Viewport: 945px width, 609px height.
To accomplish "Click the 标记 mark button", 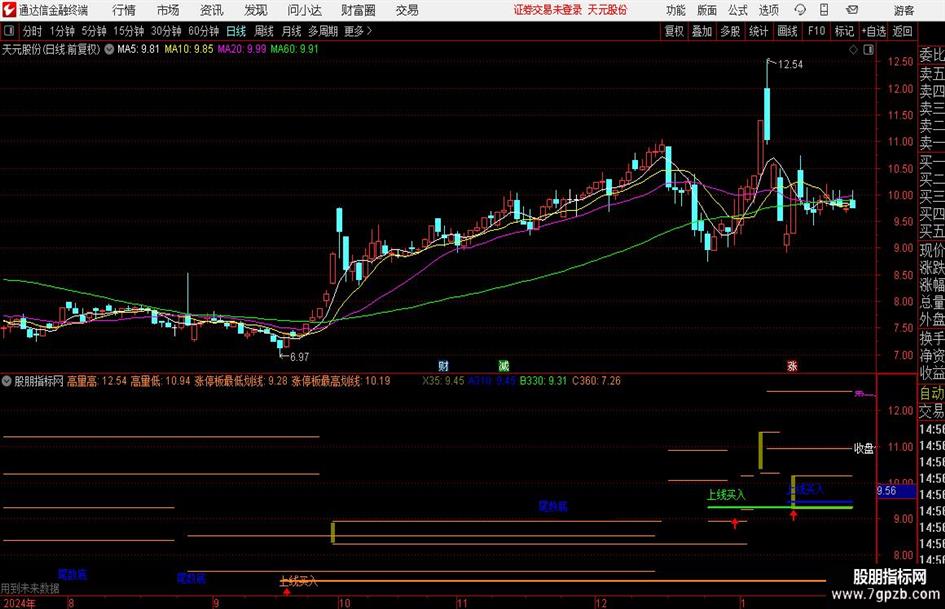I will click(844, 31).
